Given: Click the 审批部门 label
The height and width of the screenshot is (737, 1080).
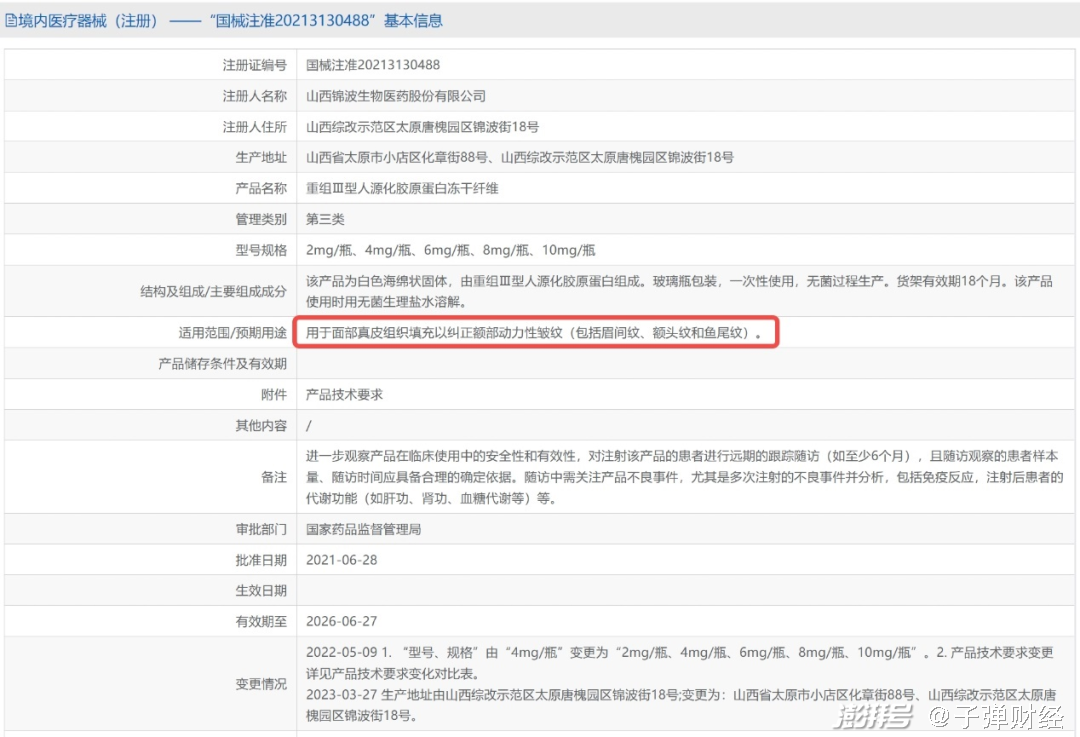Looking at the screenshot, I should (x=260, y=529).
